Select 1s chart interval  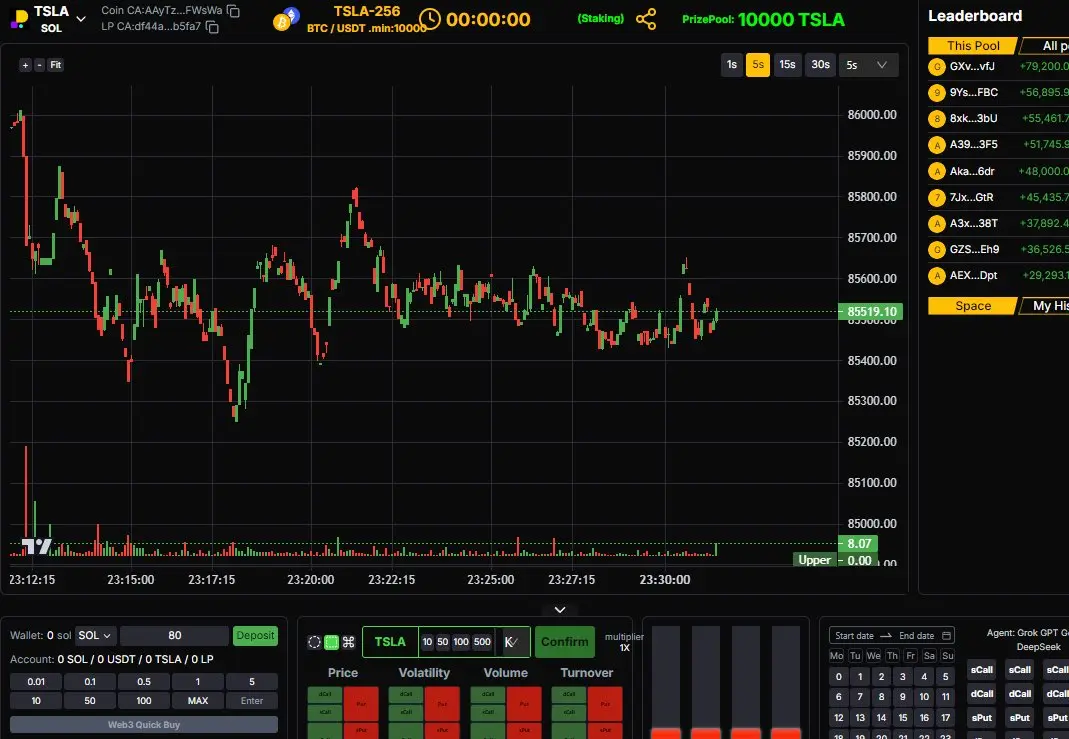[732, 65]
